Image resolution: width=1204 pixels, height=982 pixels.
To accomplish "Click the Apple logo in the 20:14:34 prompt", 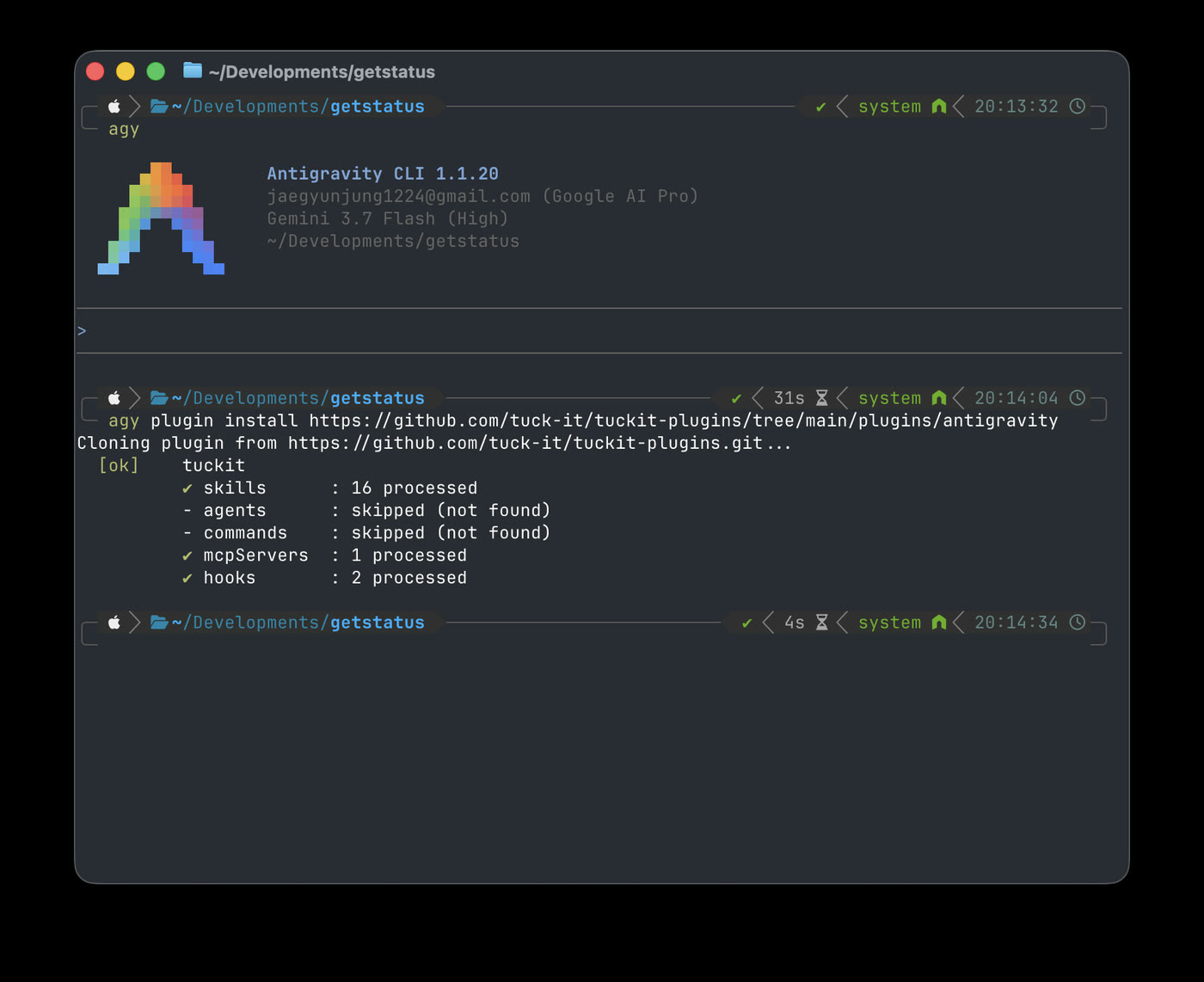I will 114,623.
